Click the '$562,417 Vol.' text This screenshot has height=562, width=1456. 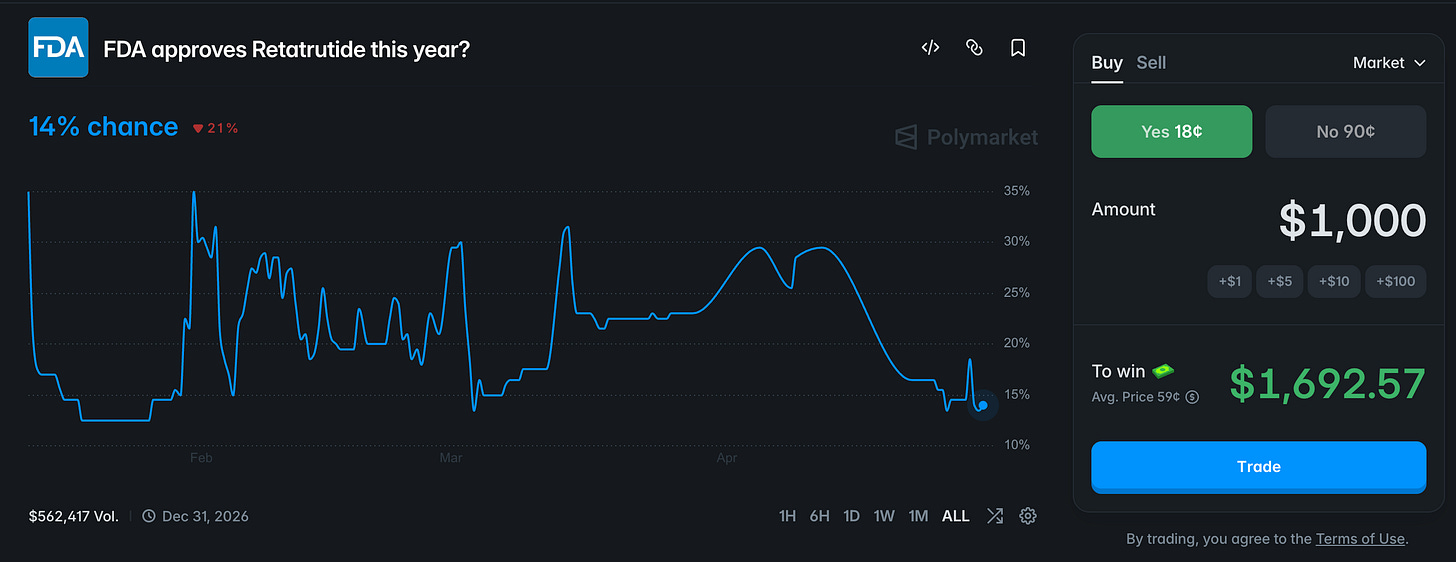(74, 516)
